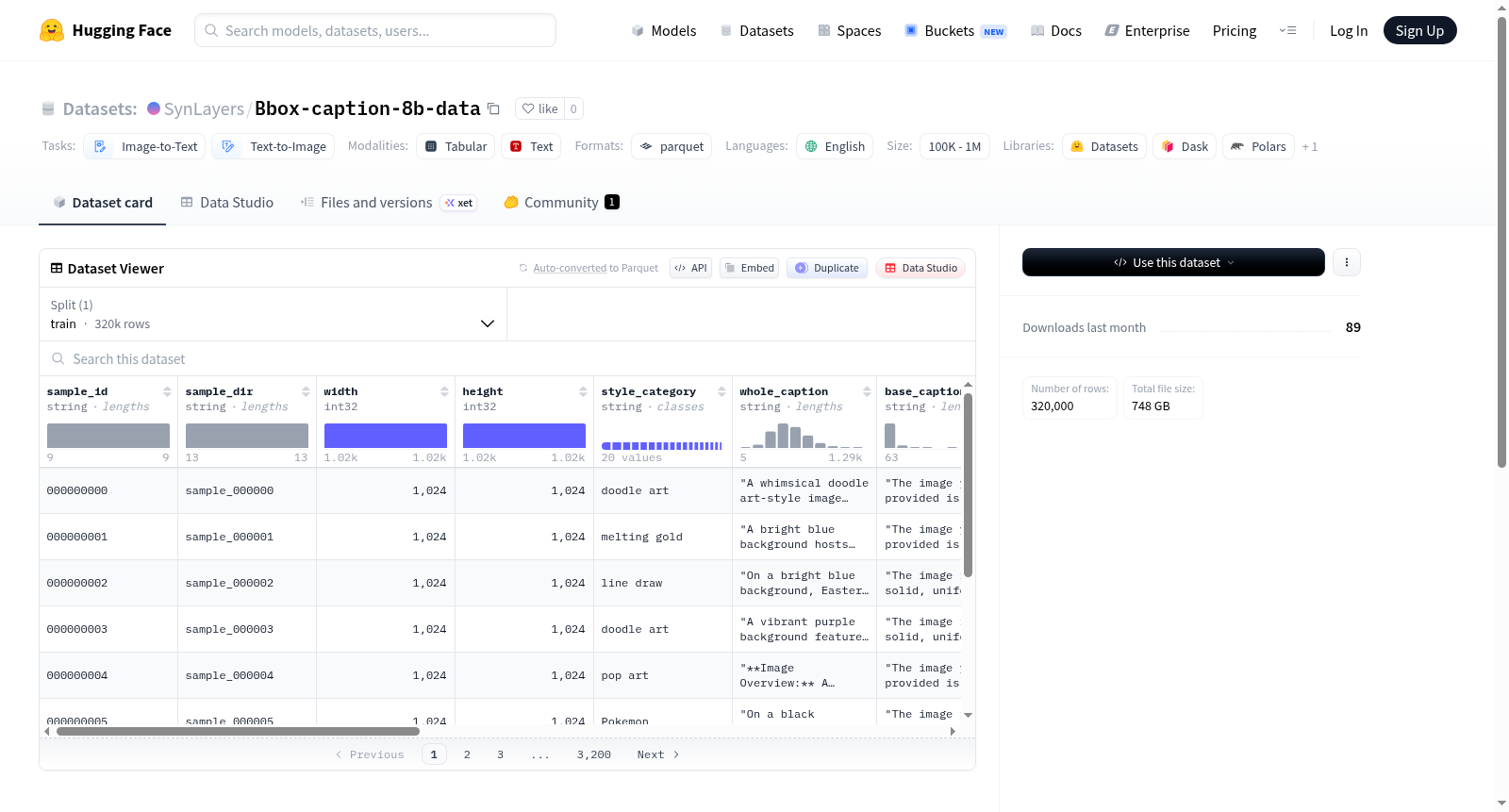
Task: Click the API button in Dataset Viewer
Action: (690, 268)
